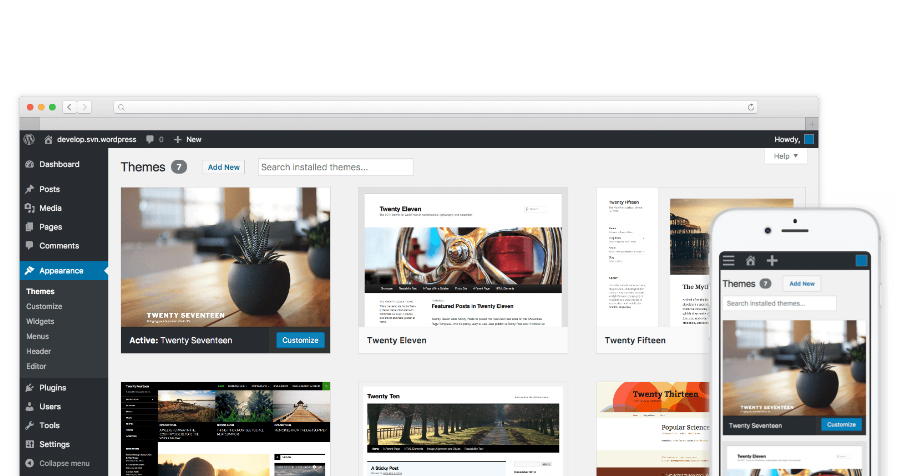Click the WordPress logo in admin bar

click(x=30, y=139)
